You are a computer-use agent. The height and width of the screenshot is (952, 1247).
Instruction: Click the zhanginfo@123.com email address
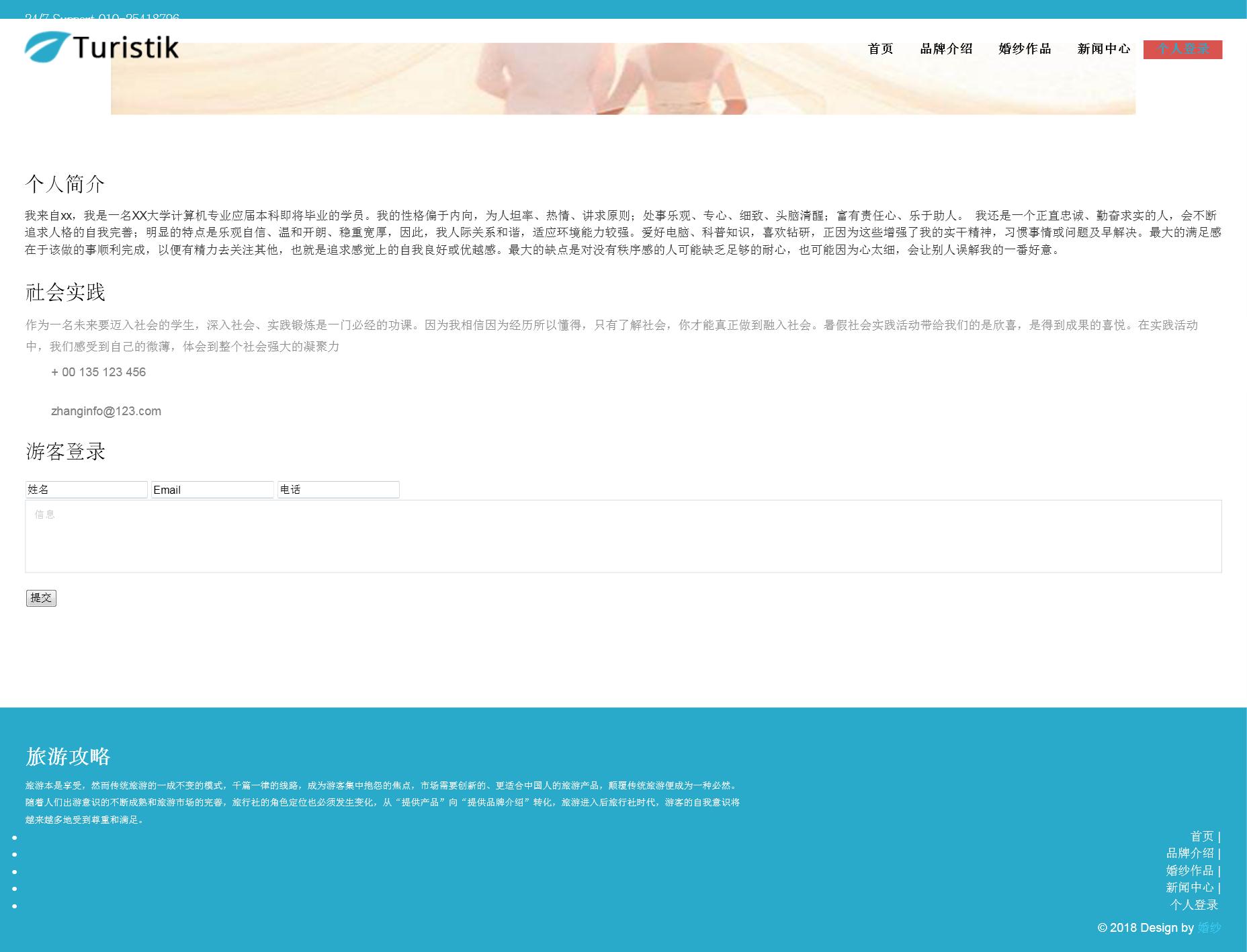pyautogui.click(x=106, y=411)
